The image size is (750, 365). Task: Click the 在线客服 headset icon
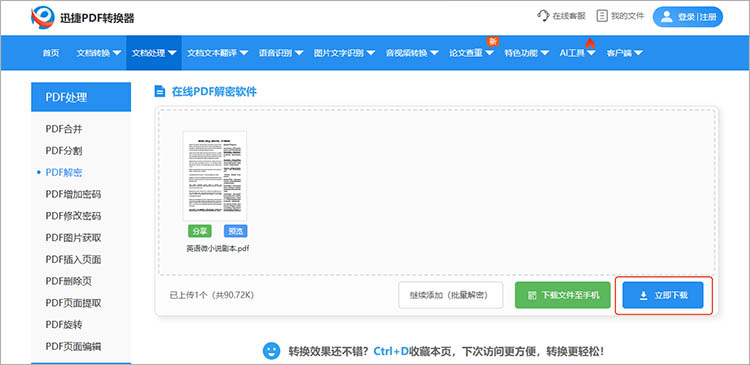click(x=543, y=16)
